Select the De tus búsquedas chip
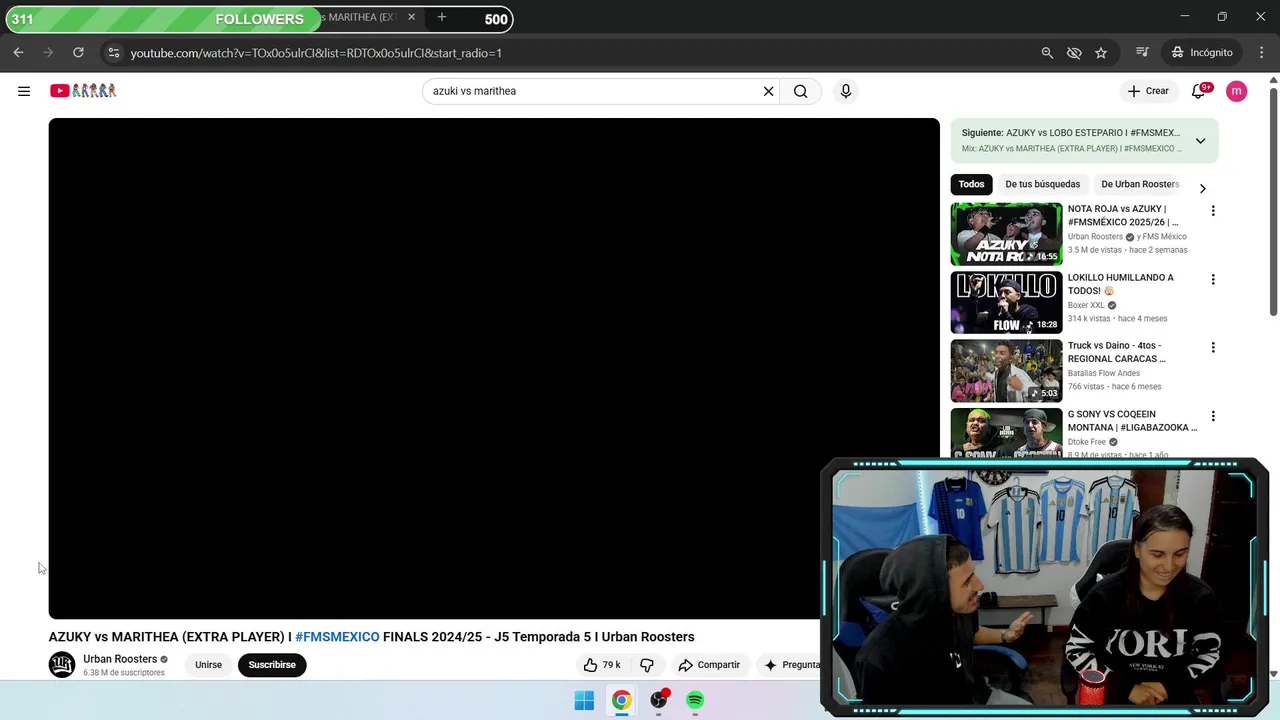 tap(1042, 184)
